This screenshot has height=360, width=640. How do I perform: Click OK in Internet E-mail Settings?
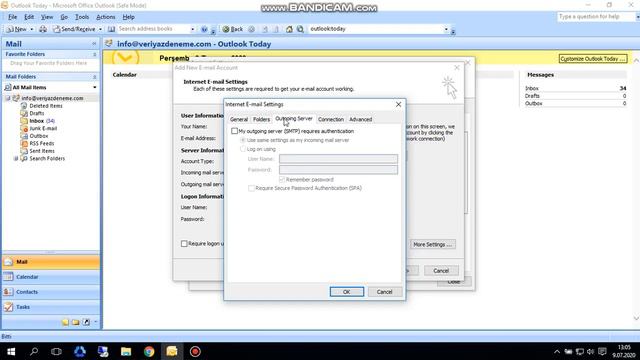[347, 292]
